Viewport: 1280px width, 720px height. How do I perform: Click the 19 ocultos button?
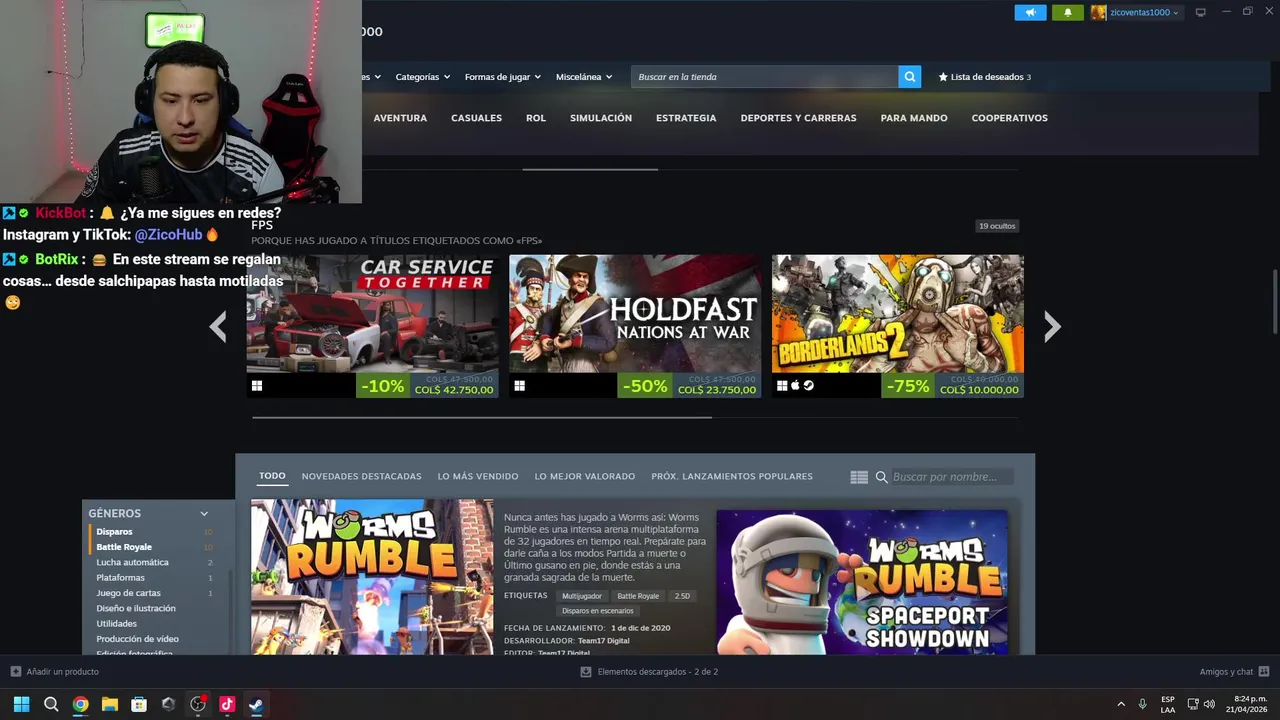(x=997, y=226)
